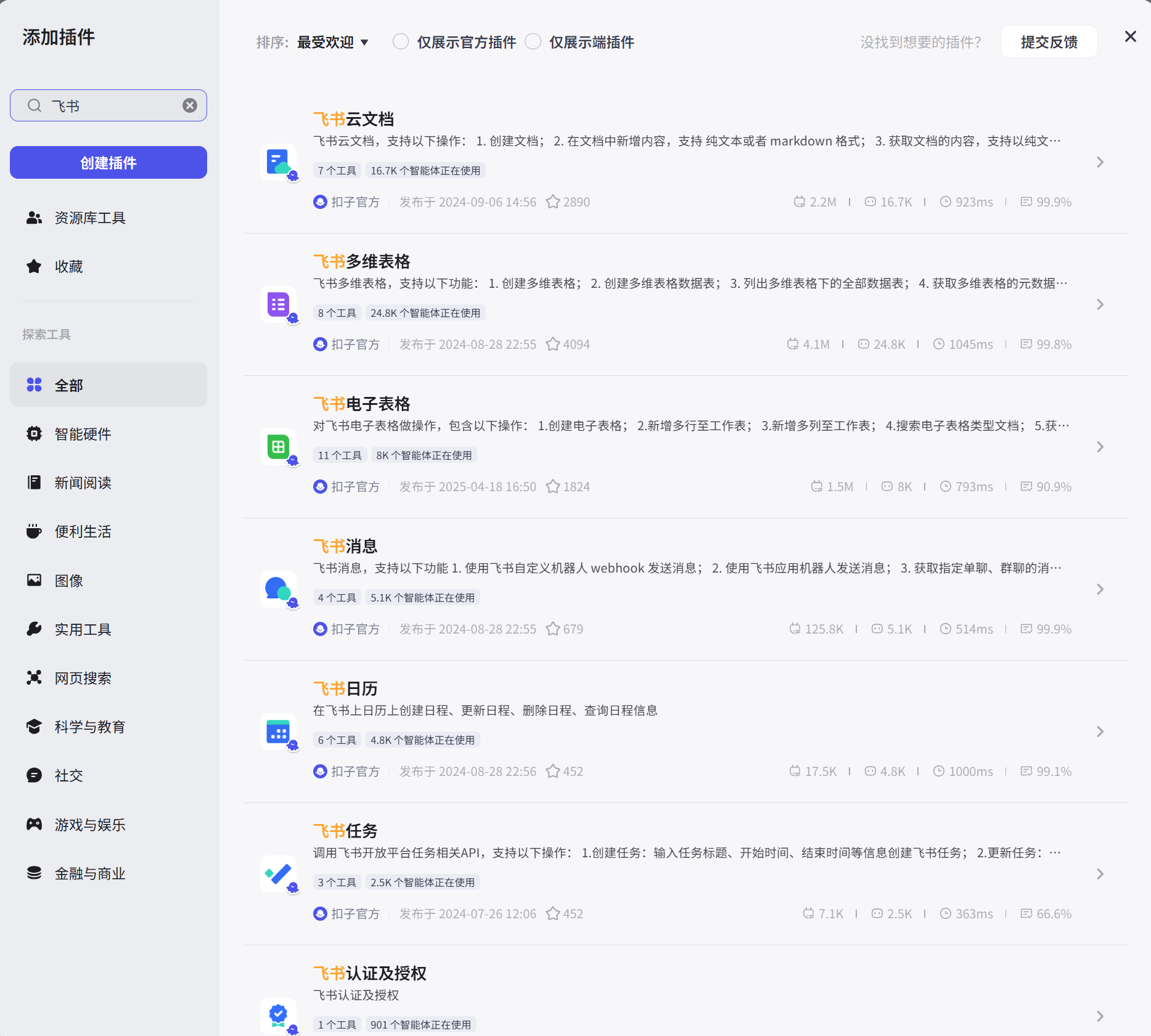Open the 飞书消息 plugin title
The height and width of the screenshot is (1036, 1151).
[x=345, y=546]
